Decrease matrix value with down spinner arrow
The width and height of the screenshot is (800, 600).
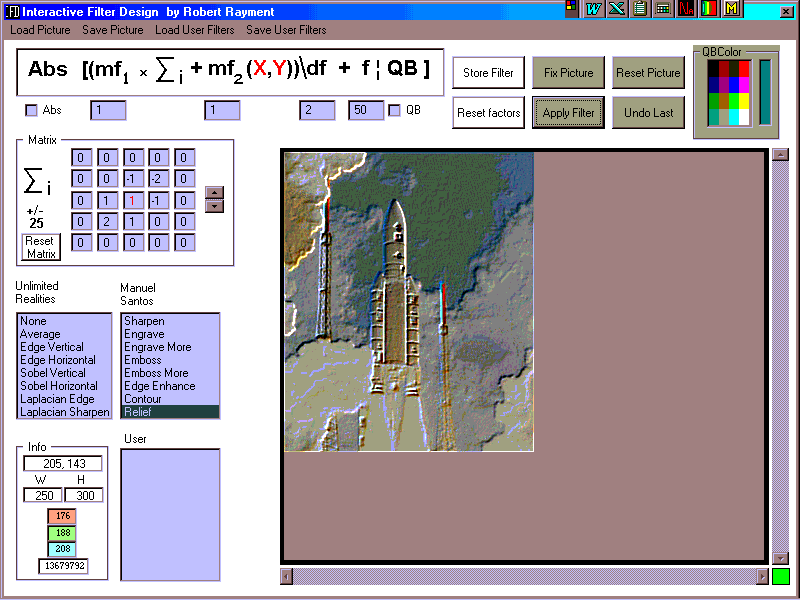pos(214,206)
